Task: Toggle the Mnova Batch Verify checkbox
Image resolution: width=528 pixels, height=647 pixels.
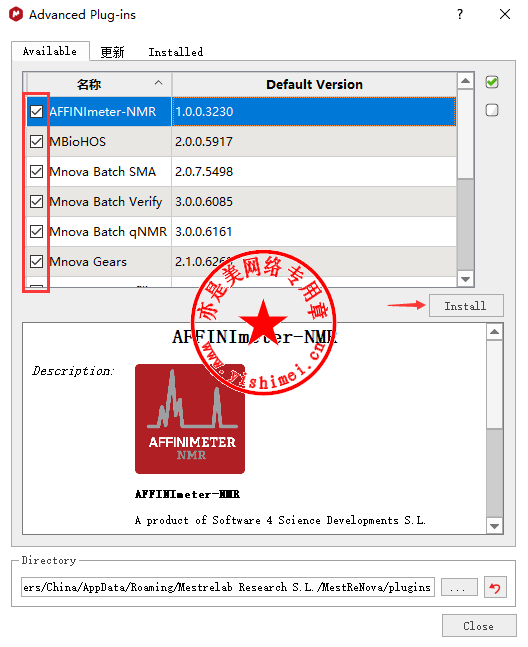Action: pyautogui.click(x=36, y=202)
